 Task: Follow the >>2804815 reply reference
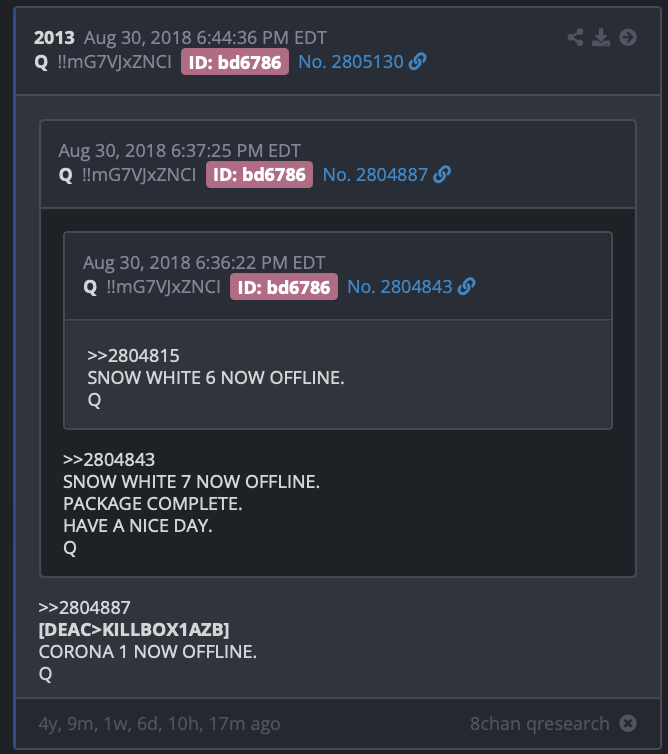[133, 356]
